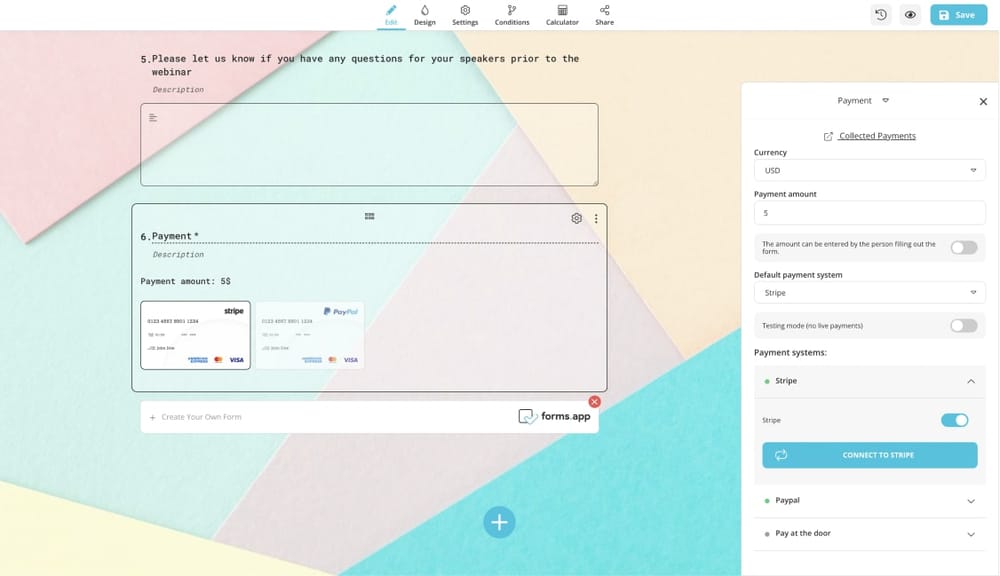This screenshot has width=1000, height=576.
Task: Open the Default payment system dropdown
Action: point(869,293)
